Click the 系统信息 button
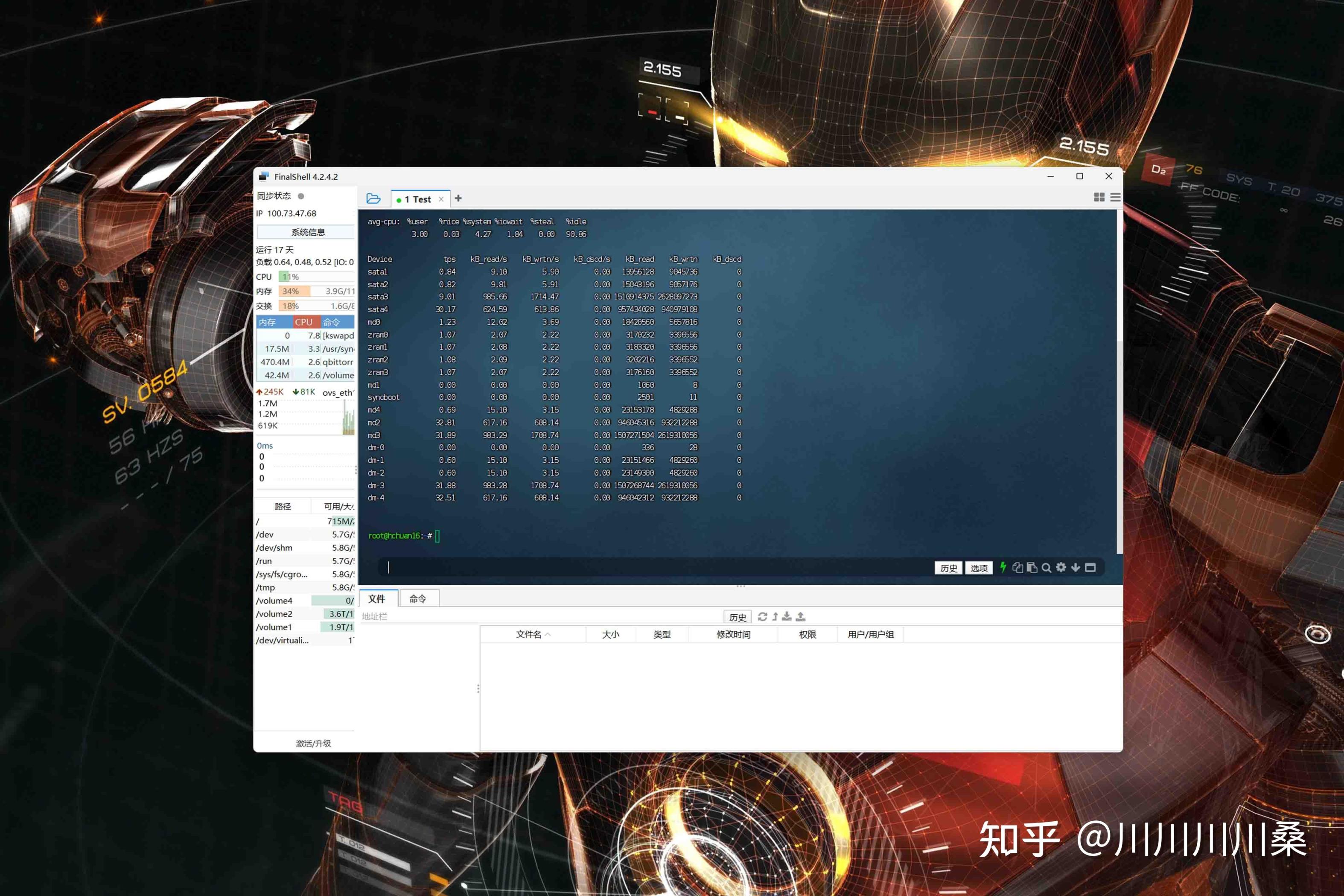This screenshot has width=1344, height=896. 308,232
